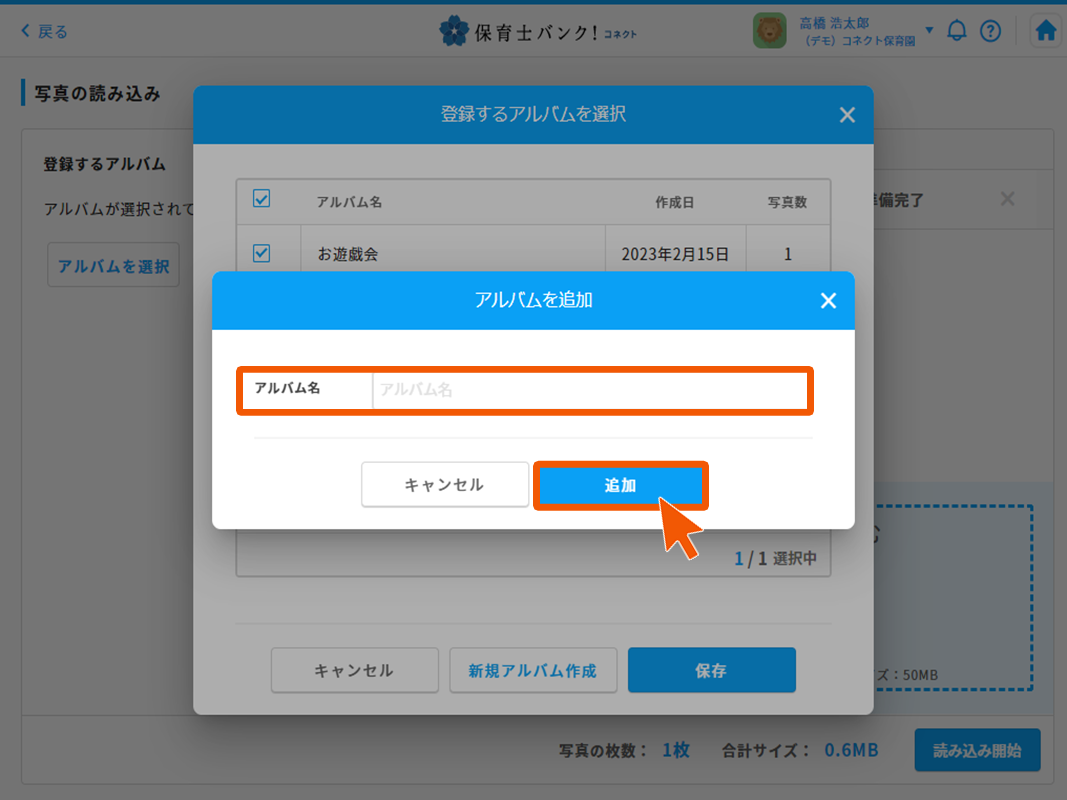Uncheck the お遊戯会 album checkbox
This screenshot has width=1067, height=800.
pyautogui.click(x=262, y=254)
